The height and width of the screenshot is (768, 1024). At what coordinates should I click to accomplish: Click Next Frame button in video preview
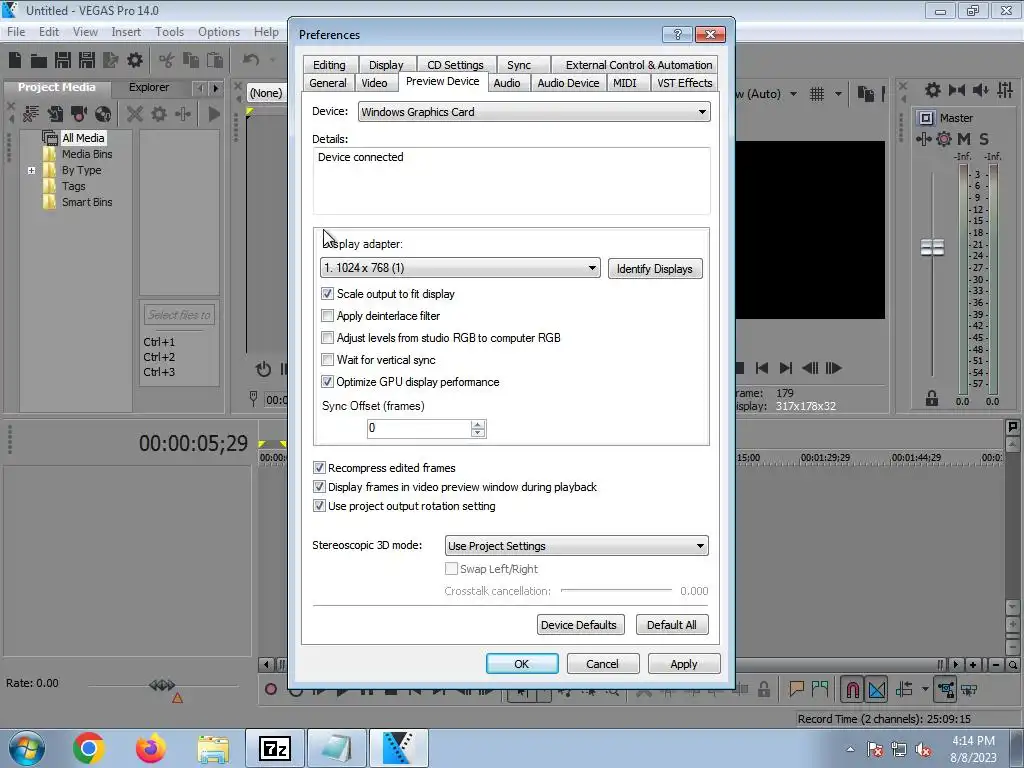point(834,368)
